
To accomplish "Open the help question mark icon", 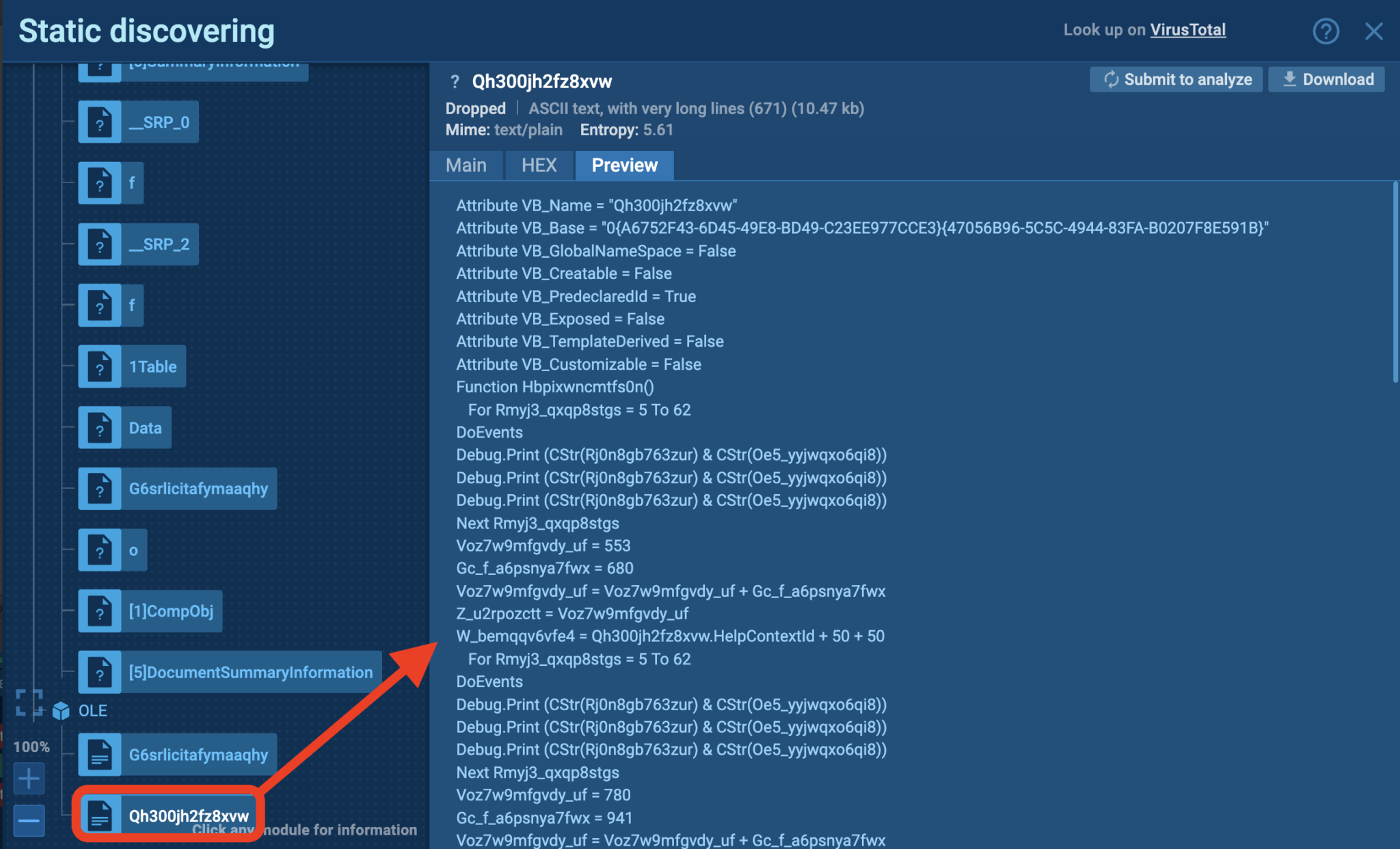I will click(x=1326, y=31).
